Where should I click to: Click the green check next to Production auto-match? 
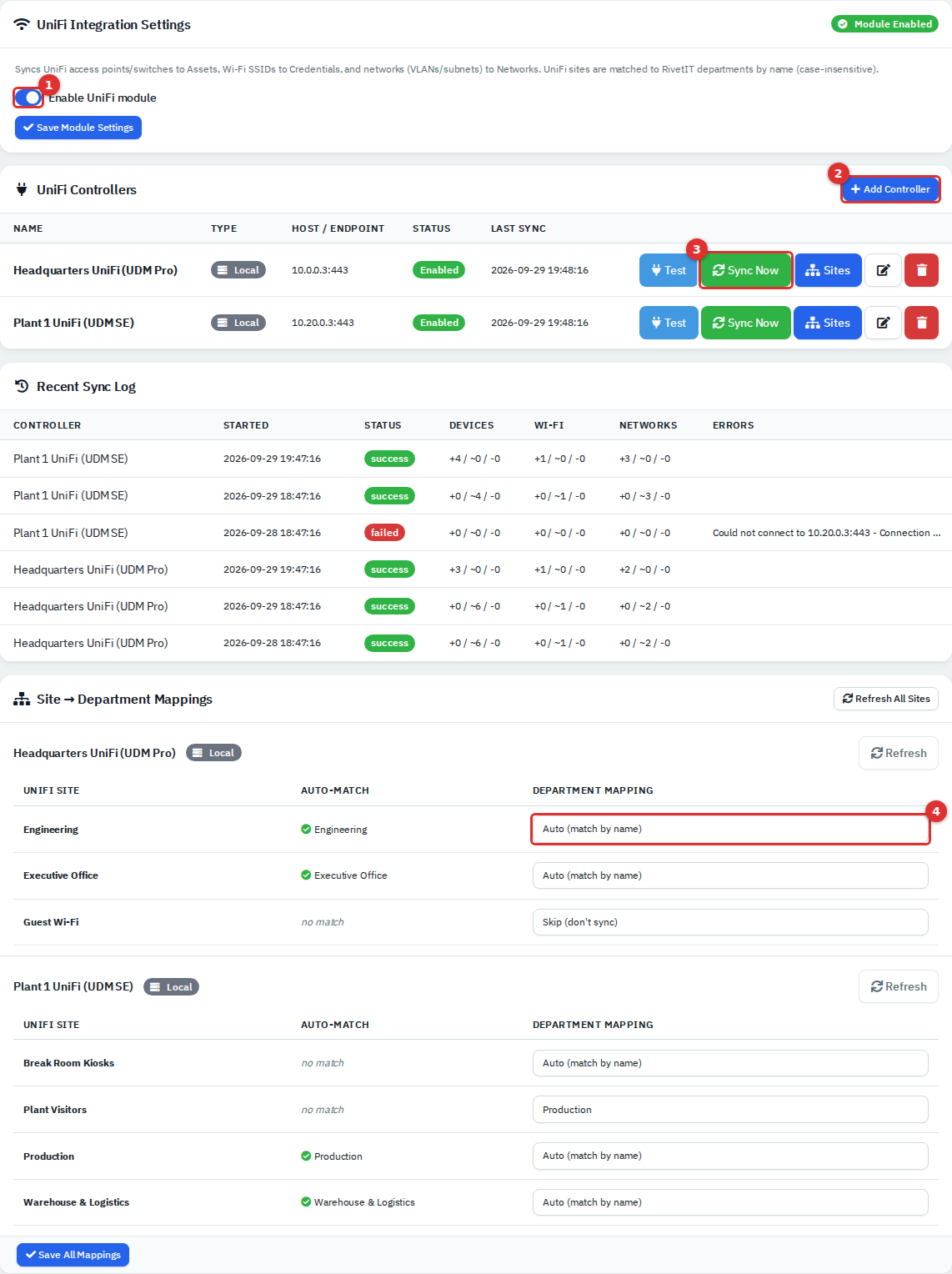(306, 1156)
